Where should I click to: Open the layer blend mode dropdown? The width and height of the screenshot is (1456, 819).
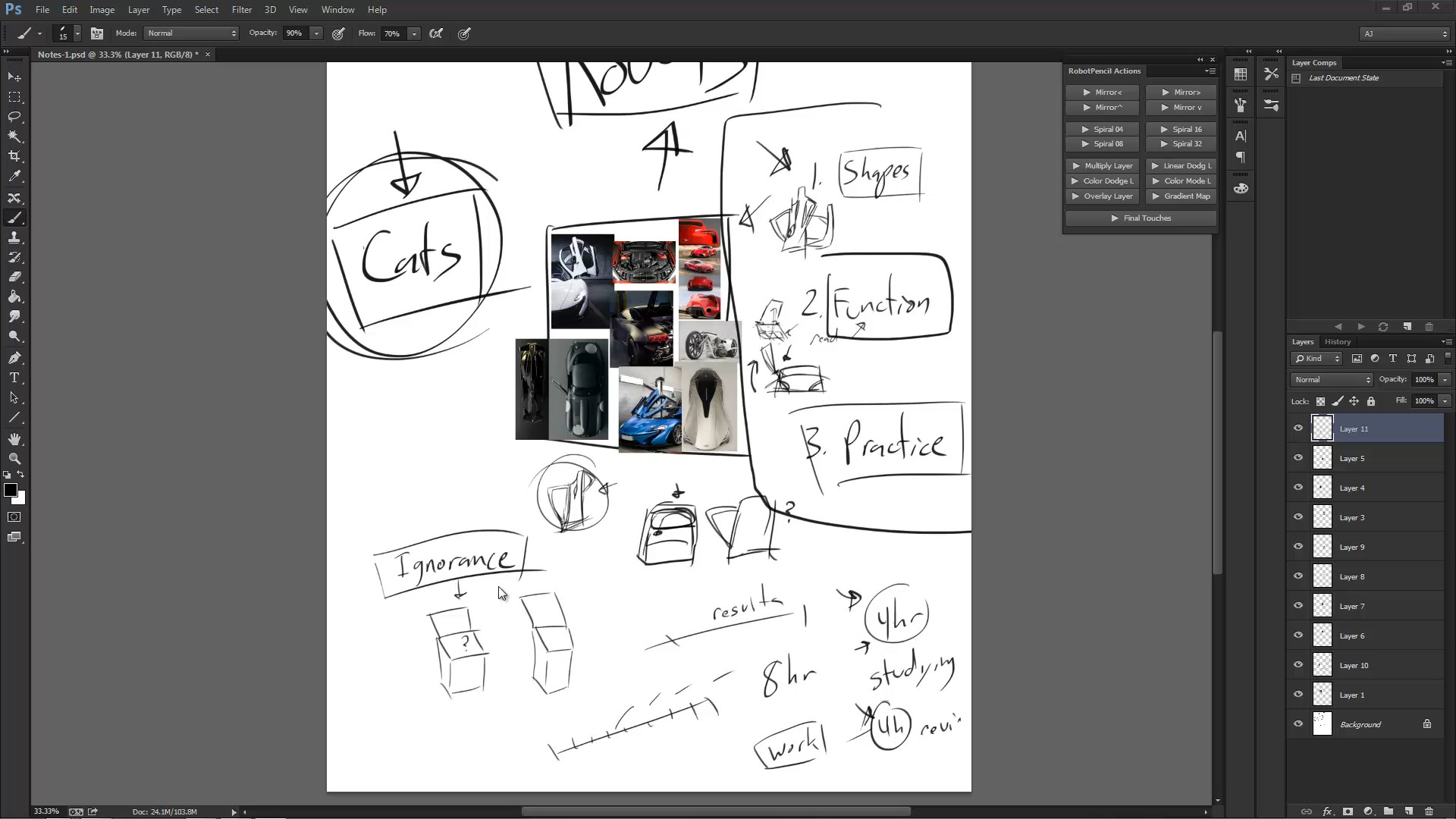coord(1332,380)
